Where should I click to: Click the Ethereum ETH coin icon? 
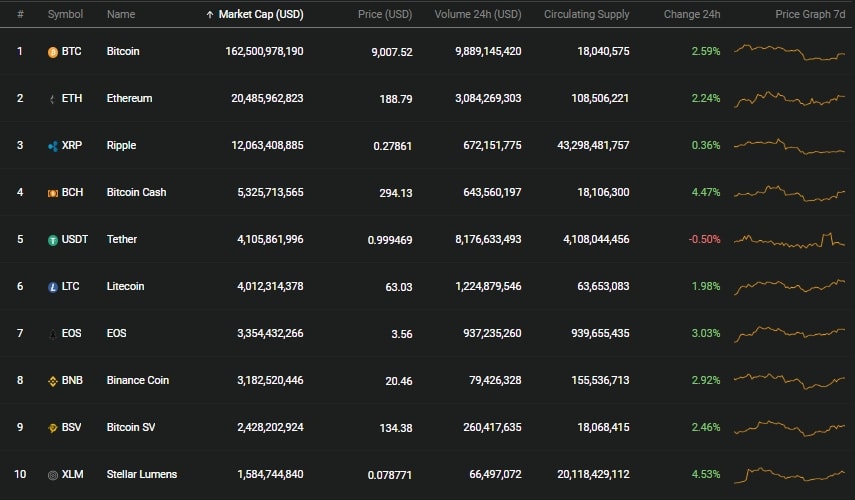click(x=53, y=99)
